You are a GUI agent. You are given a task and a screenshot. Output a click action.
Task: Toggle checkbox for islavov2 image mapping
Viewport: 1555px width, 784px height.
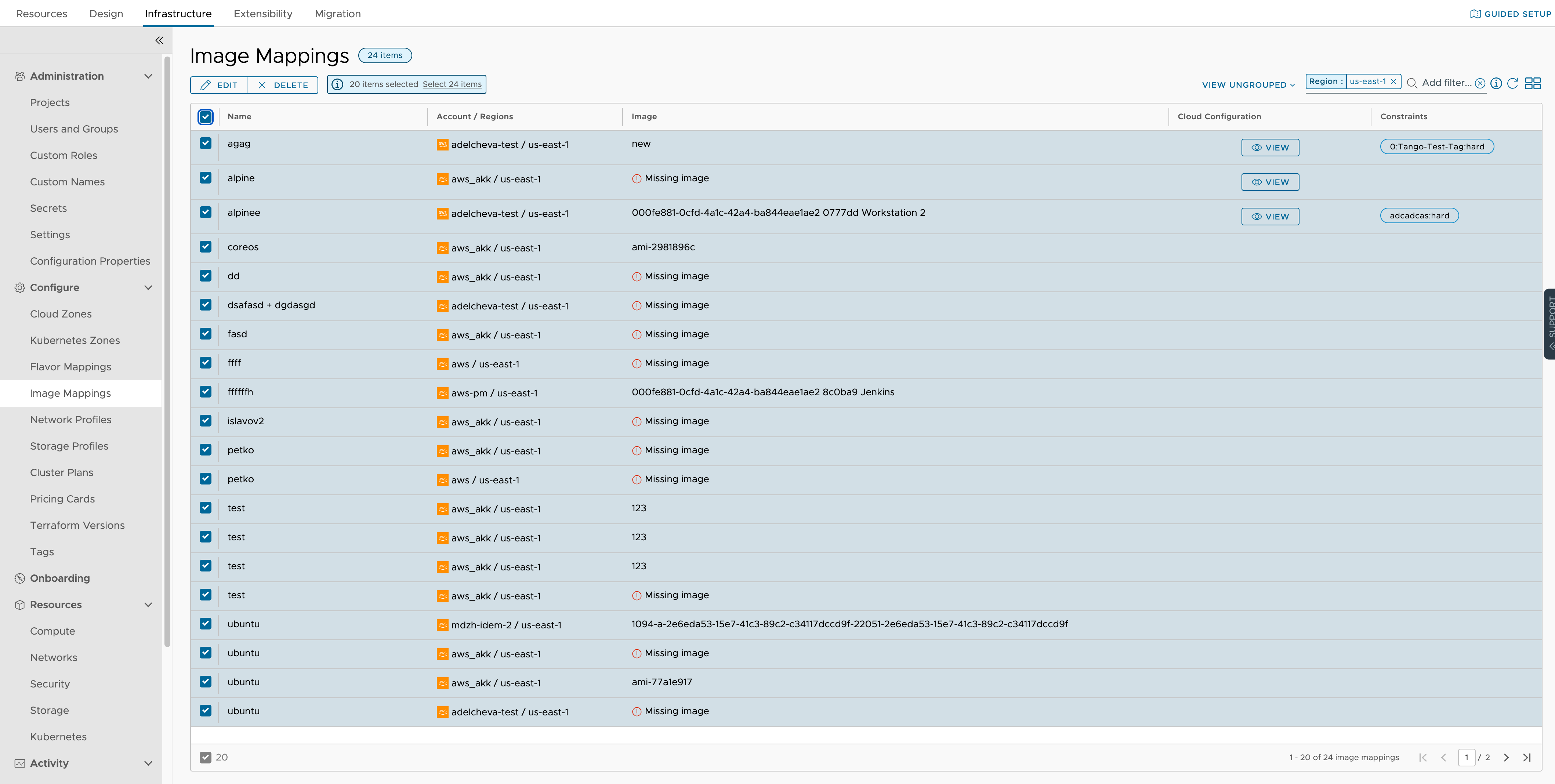[x=205, y=420]
